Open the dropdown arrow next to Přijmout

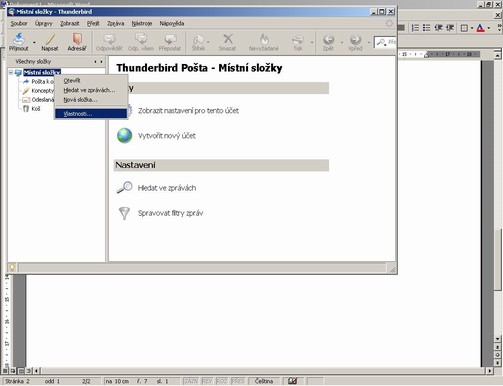[x=34, y=42]
